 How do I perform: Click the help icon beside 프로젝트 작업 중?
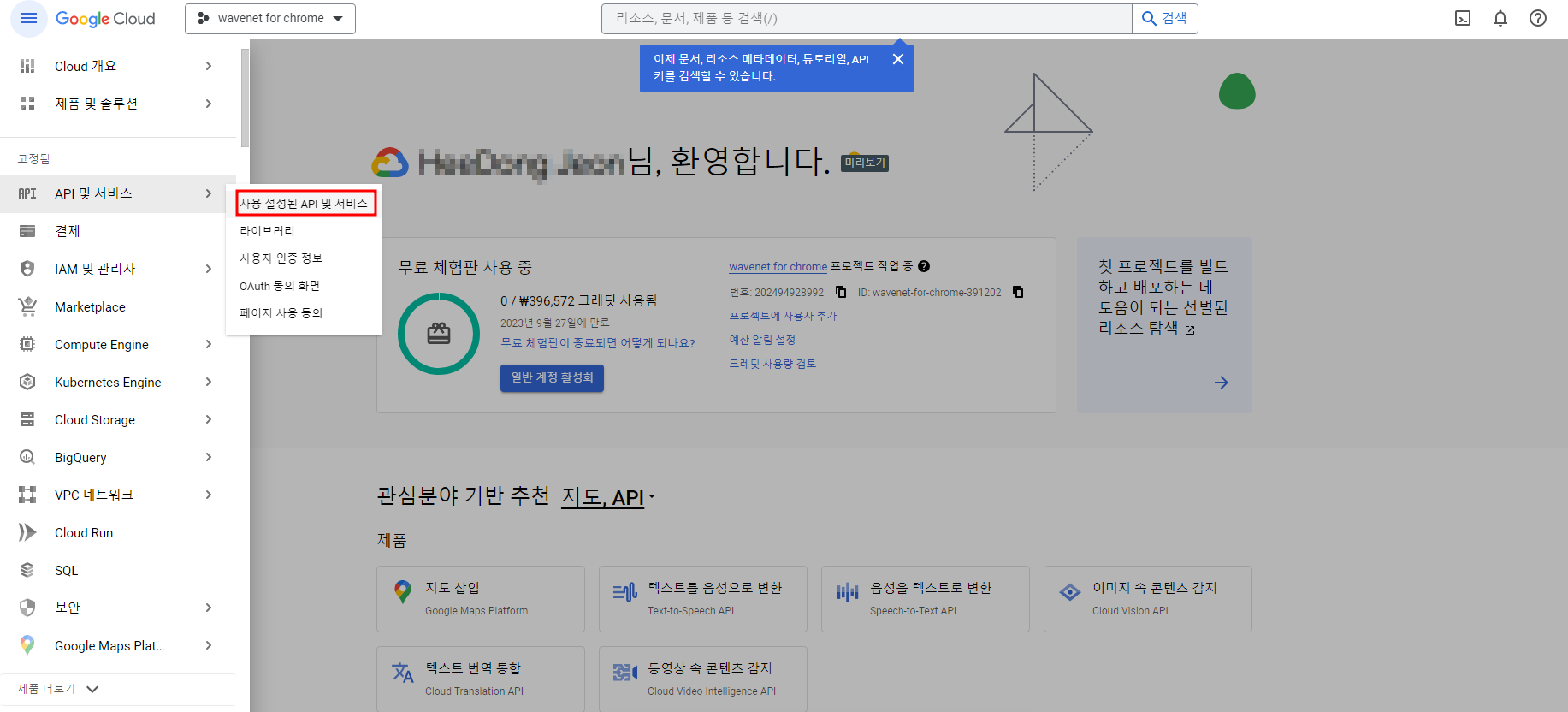point(924,266)
